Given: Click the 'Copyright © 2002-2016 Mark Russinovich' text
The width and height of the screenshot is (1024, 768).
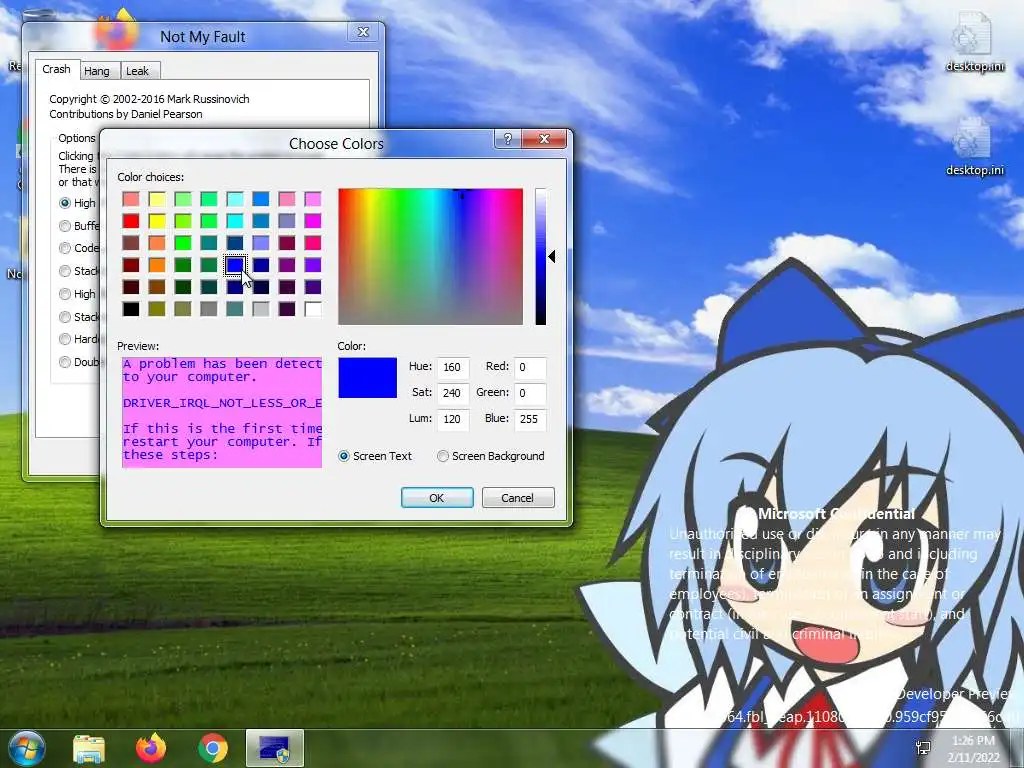Looking at the screenshot, I should 150,99.
